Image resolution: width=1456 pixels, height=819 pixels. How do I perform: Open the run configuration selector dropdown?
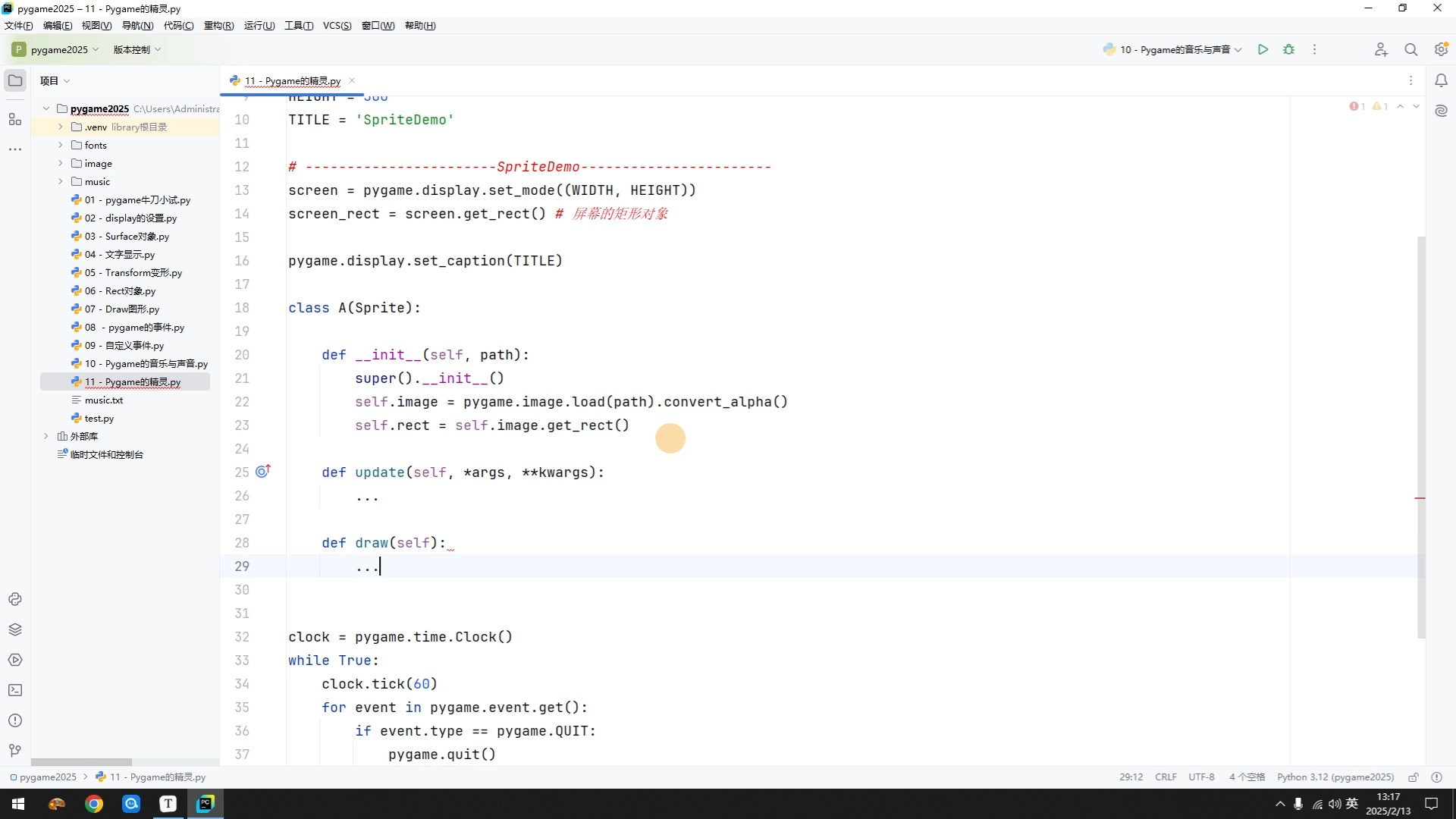tap(1172, 49)
